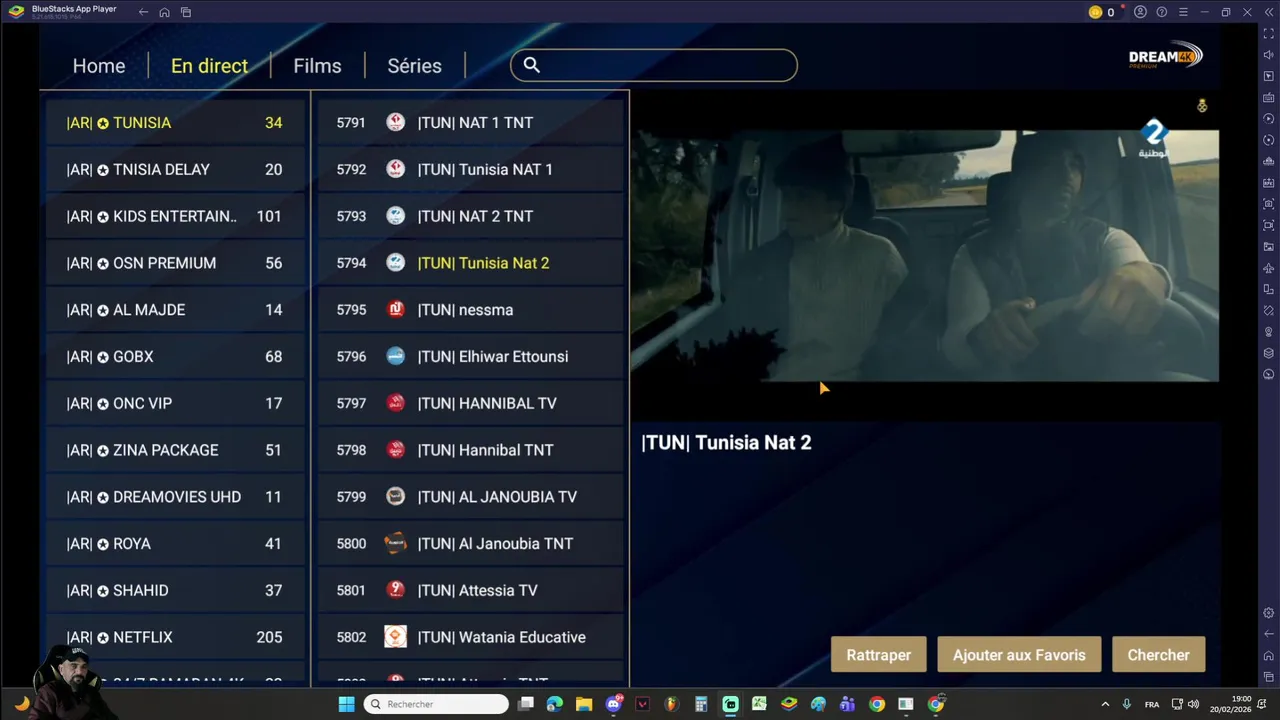Click the DREAM 4K Premium logo
This screenshot has height=720, width=1280.
(1166, 57)
